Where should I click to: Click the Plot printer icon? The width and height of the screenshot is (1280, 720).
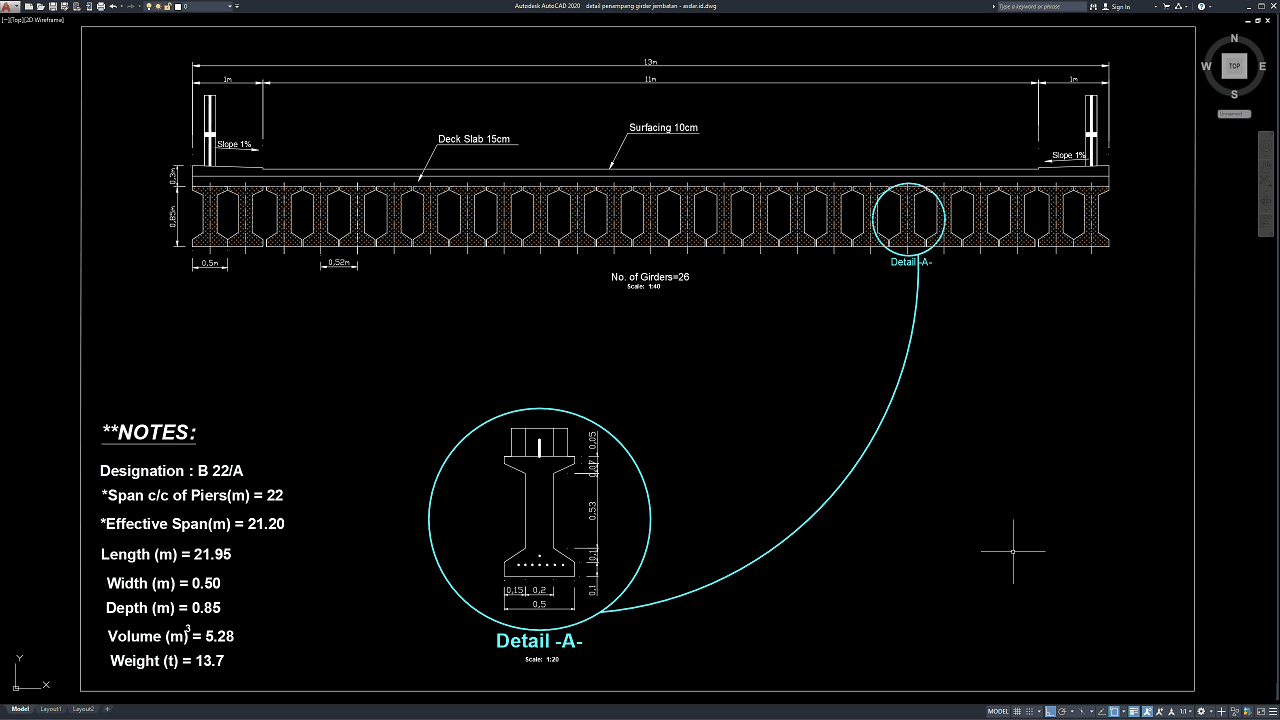[101, 6]
